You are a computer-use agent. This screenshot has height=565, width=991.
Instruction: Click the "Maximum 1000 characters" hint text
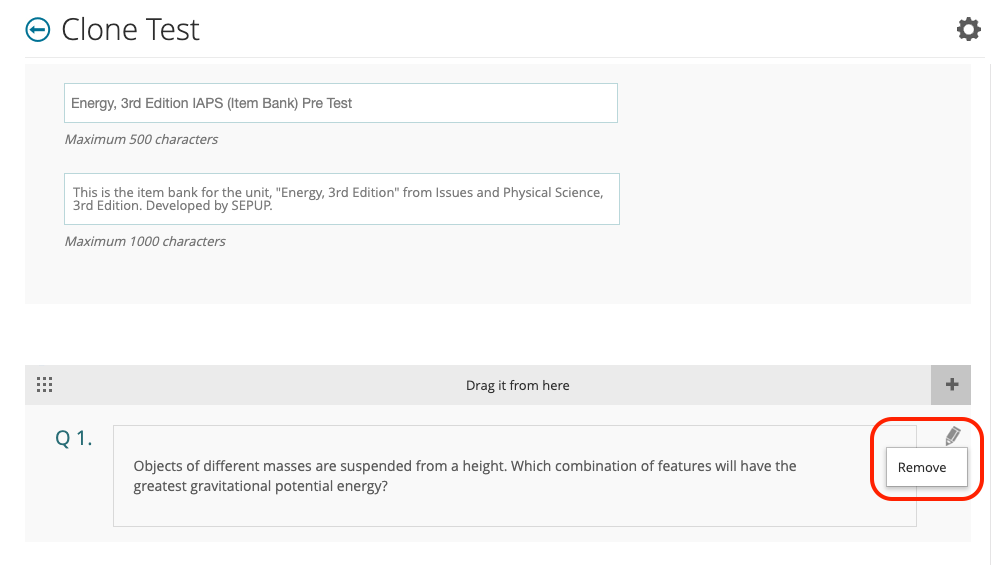[x=145, y=241]
